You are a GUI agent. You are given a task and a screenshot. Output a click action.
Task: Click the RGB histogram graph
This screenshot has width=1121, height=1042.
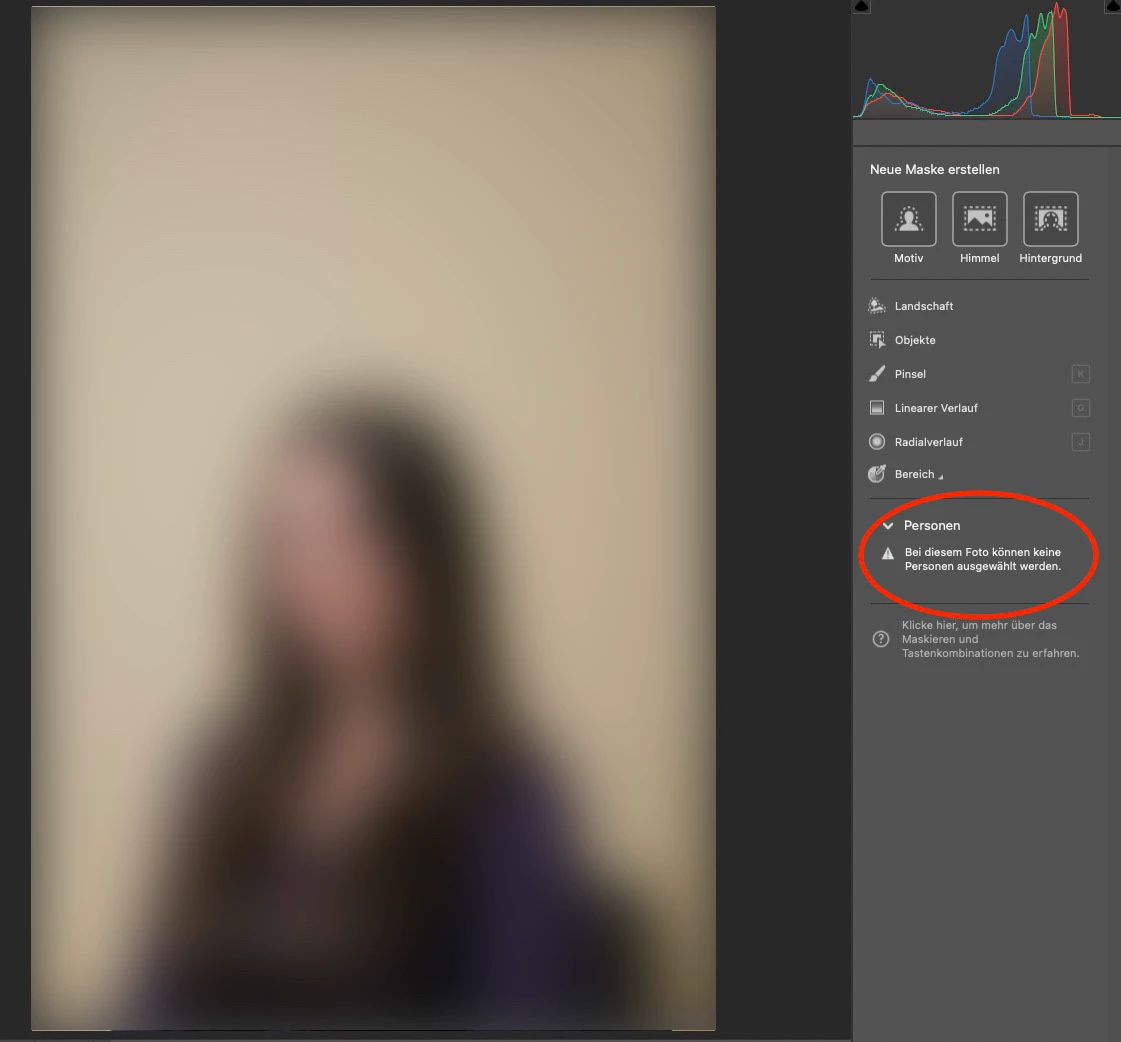[987, 60]
